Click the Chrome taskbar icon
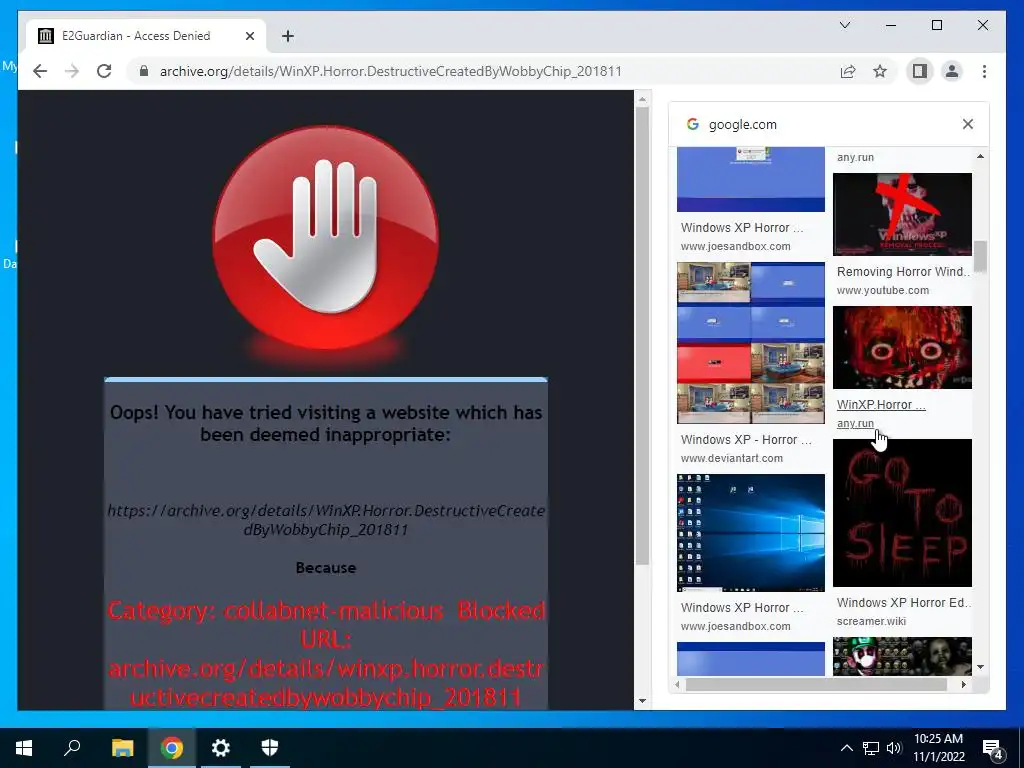Viewport: 1024px width, 768px height. point(172,748)
